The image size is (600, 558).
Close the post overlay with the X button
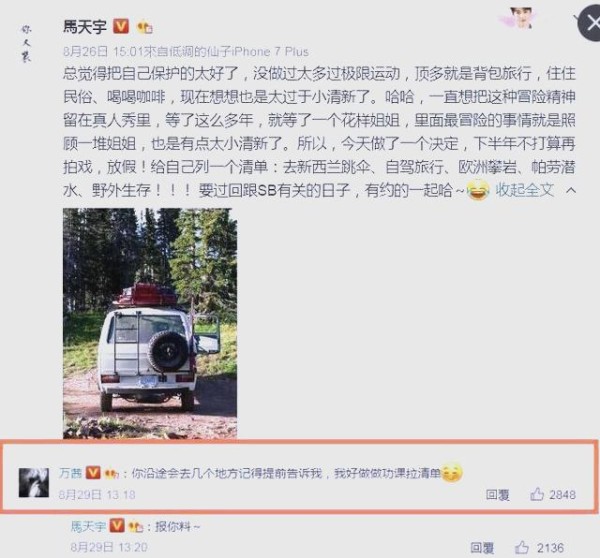(591, 24)
